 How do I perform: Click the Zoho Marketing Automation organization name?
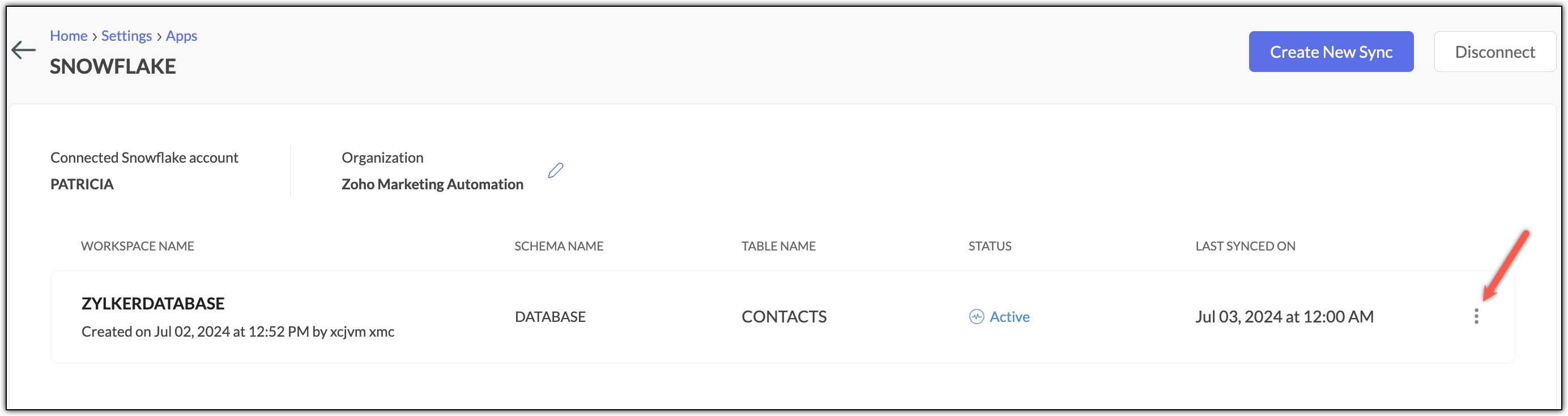(x=432, y=184)
